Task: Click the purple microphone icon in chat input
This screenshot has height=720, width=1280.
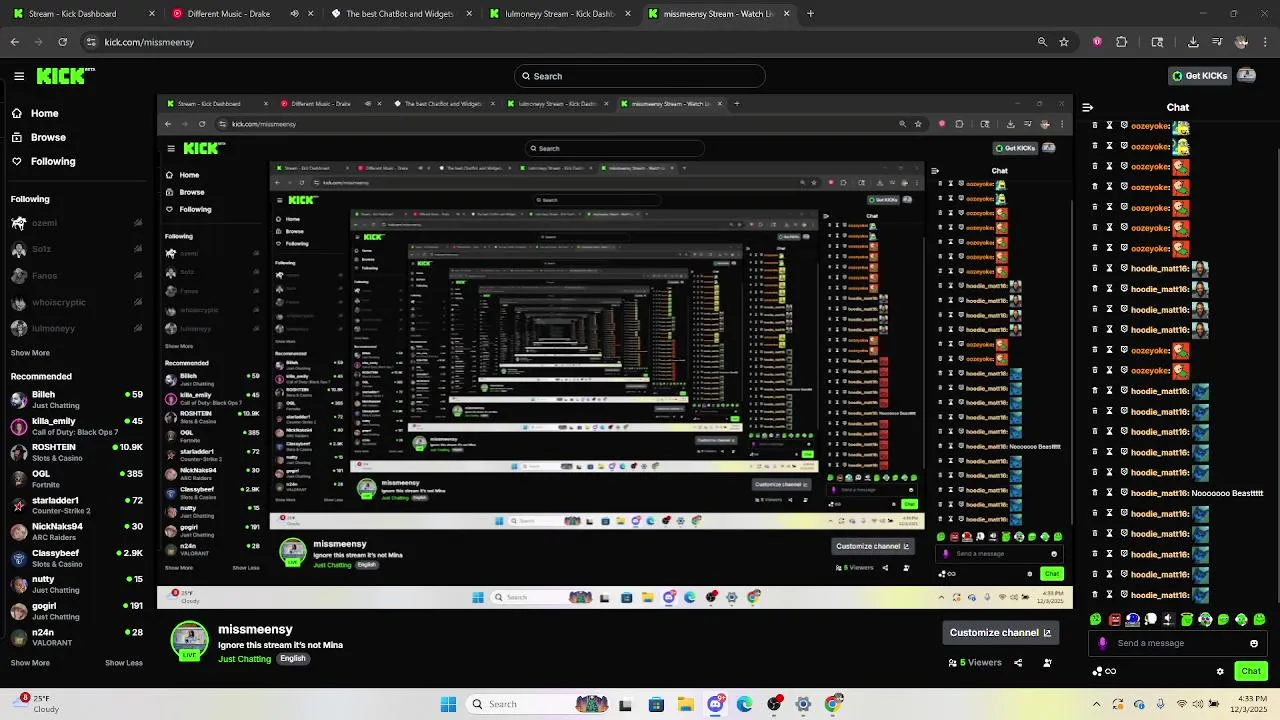Action: click(1103, 643)
